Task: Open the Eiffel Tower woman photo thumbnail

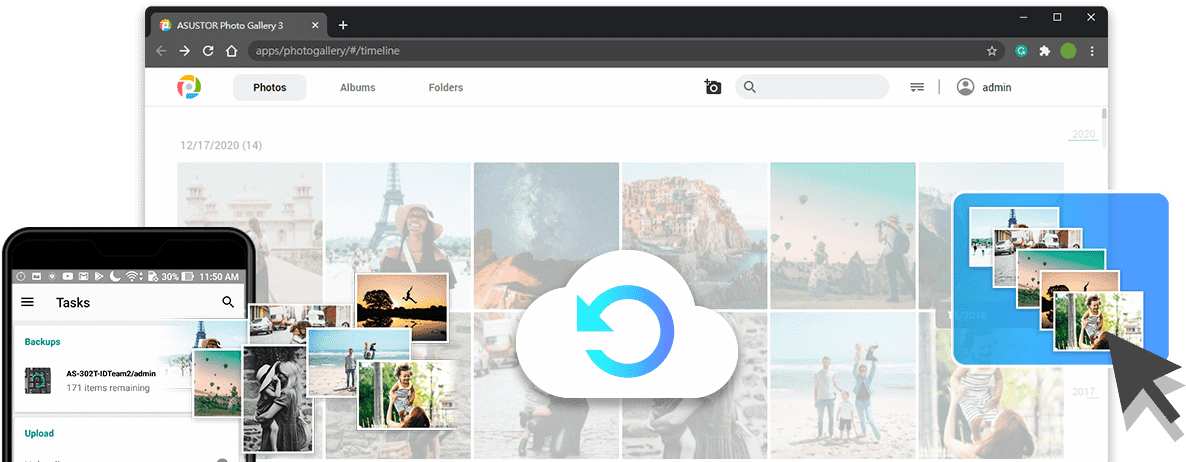Action: pyautogui.click(x=398, y=235)
